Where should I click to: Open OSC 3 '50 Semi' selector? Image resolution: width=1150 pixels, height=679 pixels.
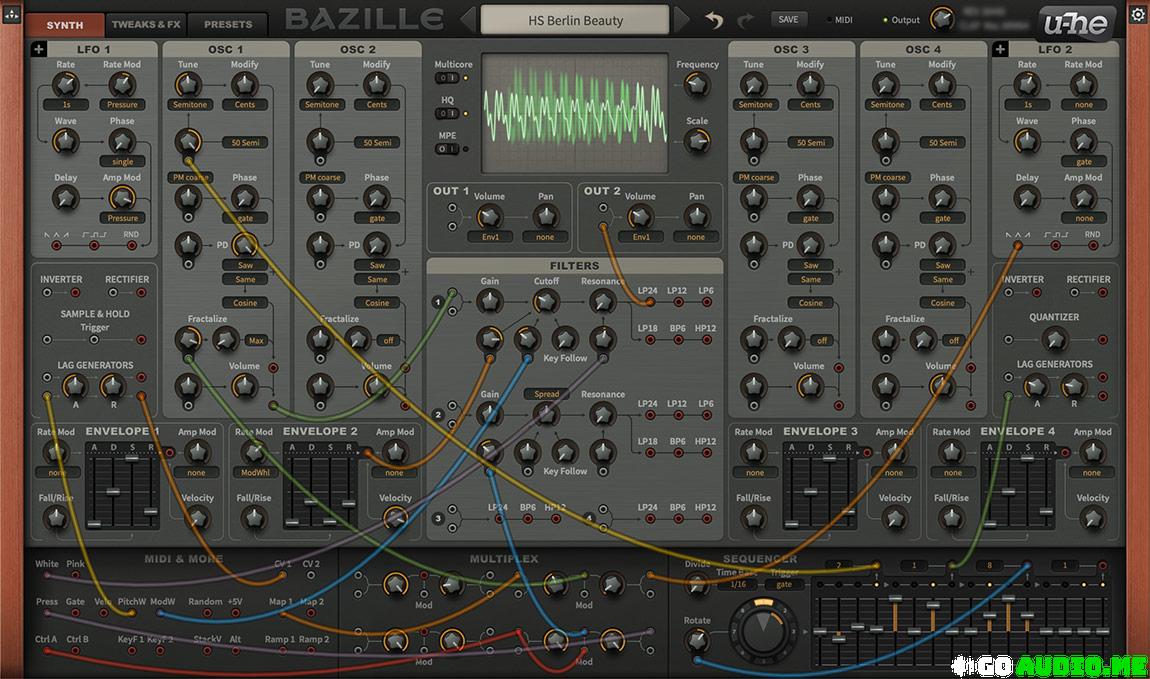pos(811,143)
